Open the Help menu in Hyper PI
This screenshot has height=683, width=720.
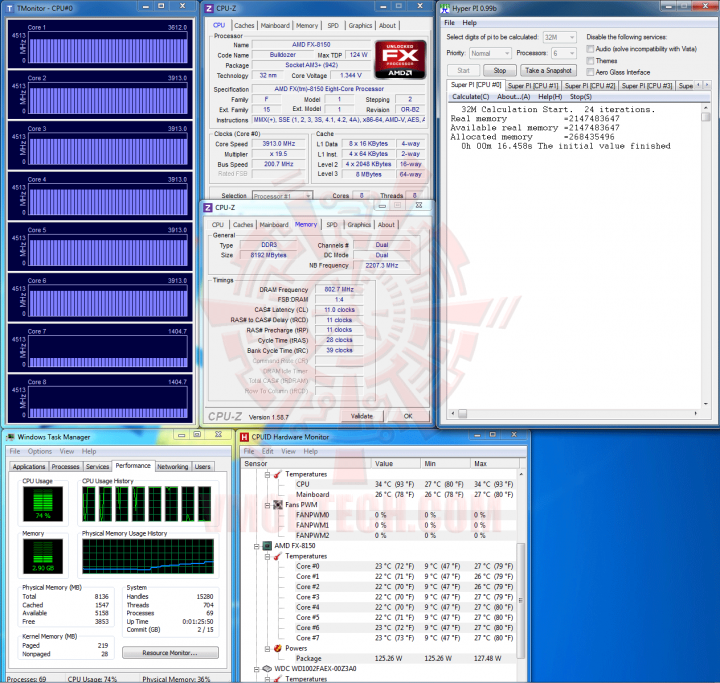tap(469, 23)
